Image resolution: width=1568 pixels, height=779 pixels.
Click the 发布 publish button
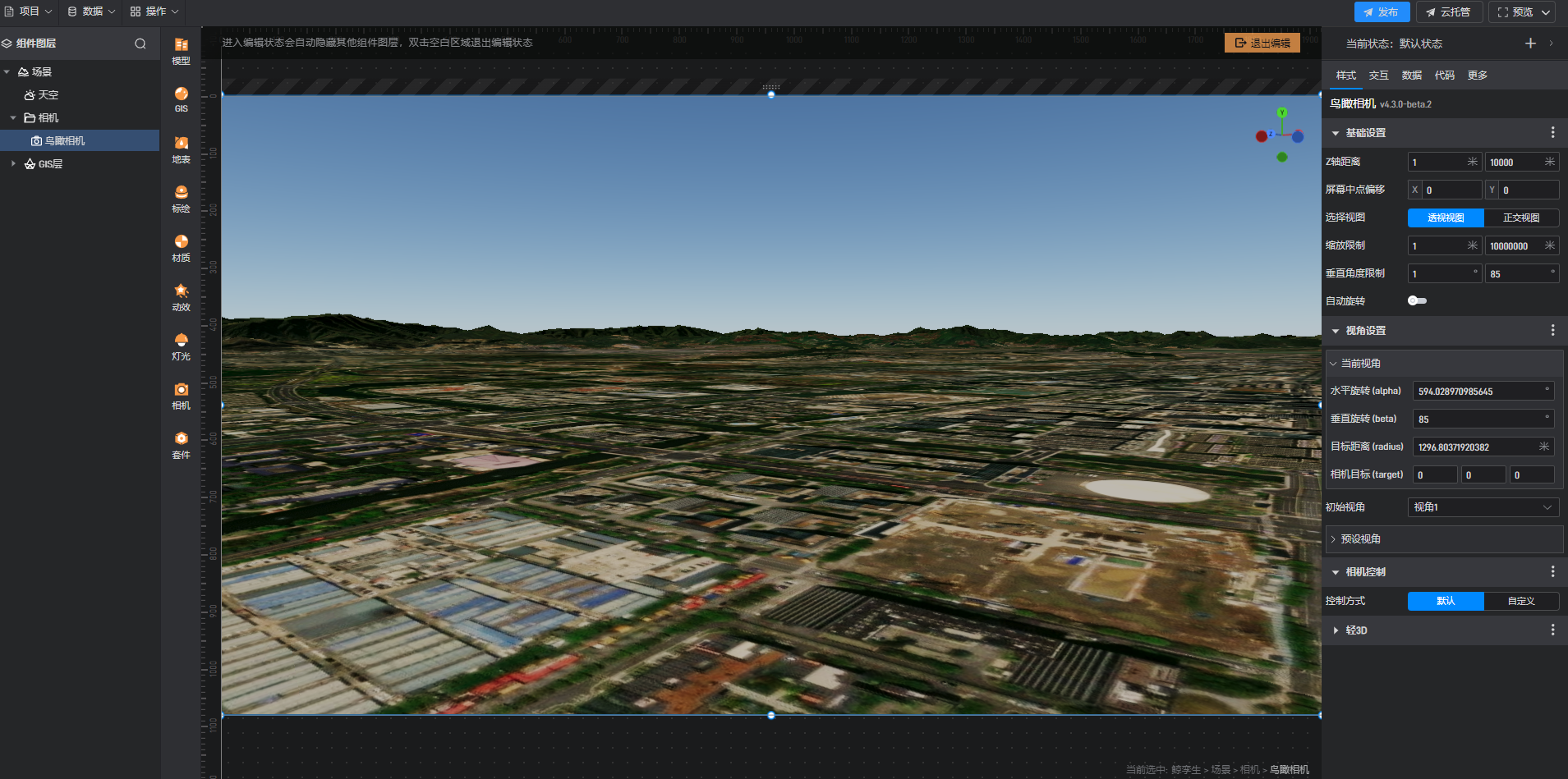1382,12
